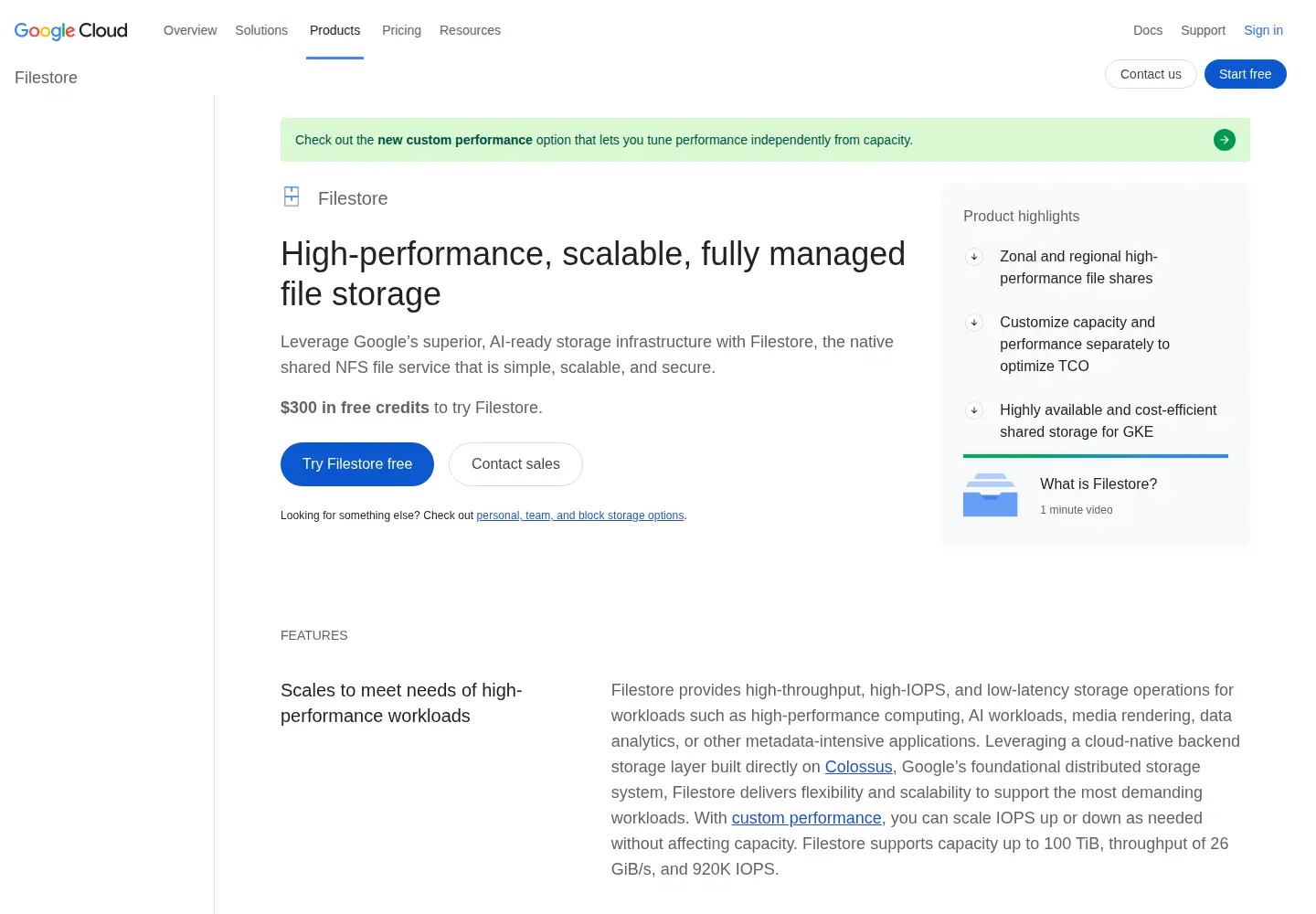Click the Product highlights heading
This screenshot has height=914, width=1316.
1021,217
